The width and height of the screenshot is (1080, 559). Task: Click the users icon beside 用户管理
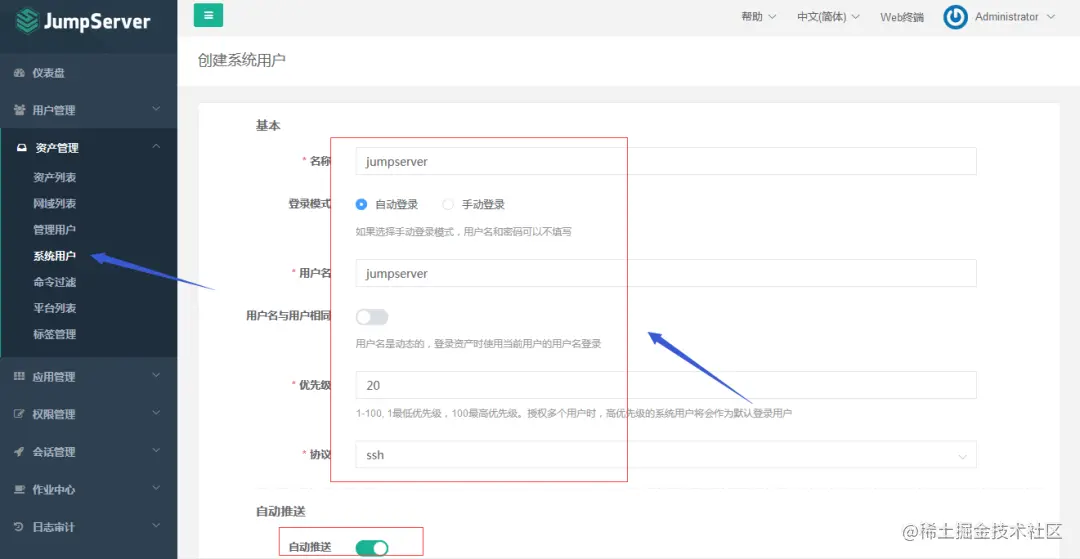19,110
